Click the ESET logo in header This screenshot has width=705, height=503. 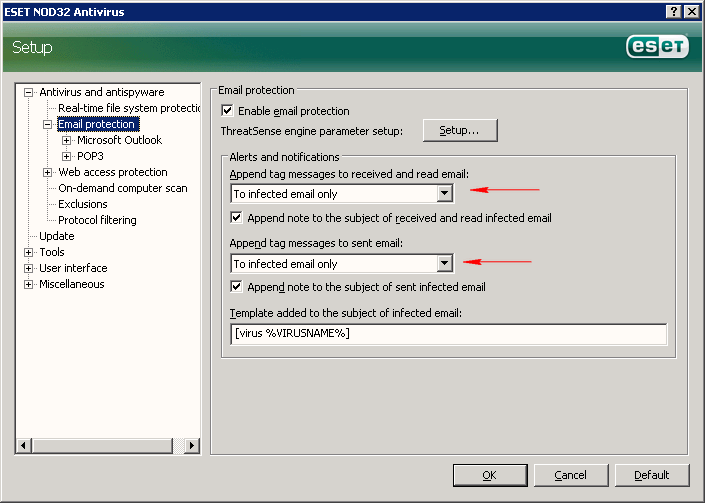(656, 47)
